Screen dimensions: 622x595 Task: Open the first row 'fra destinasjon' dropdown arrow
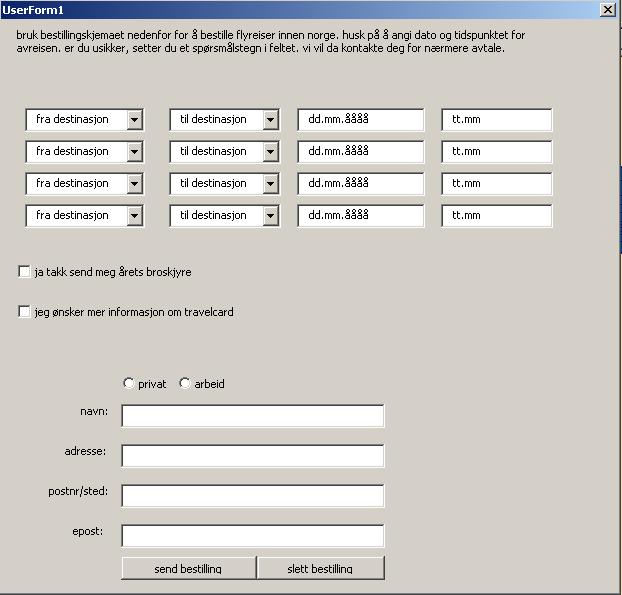tap(134, 119)
